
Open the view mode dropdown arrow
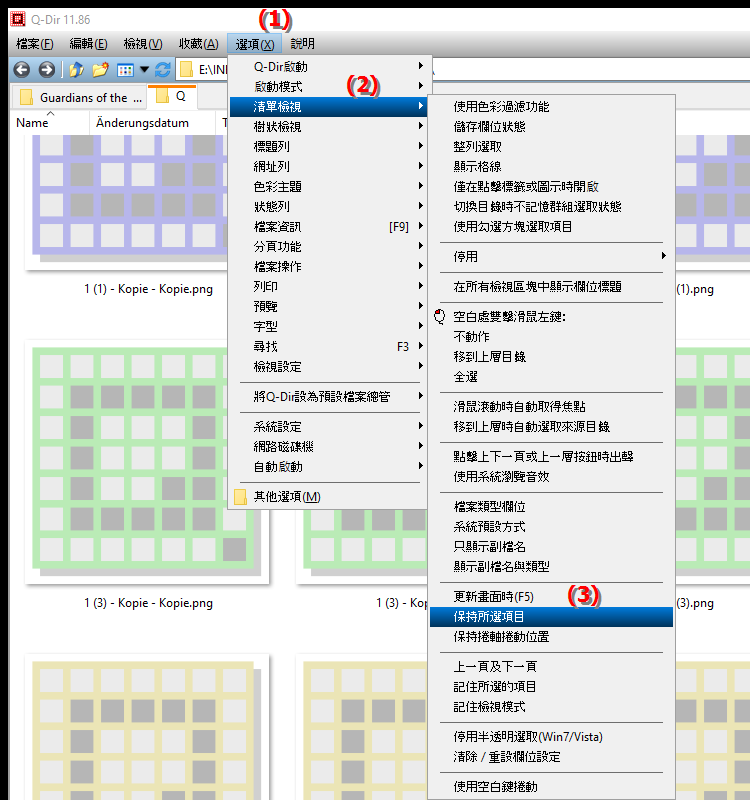point(144,69)
